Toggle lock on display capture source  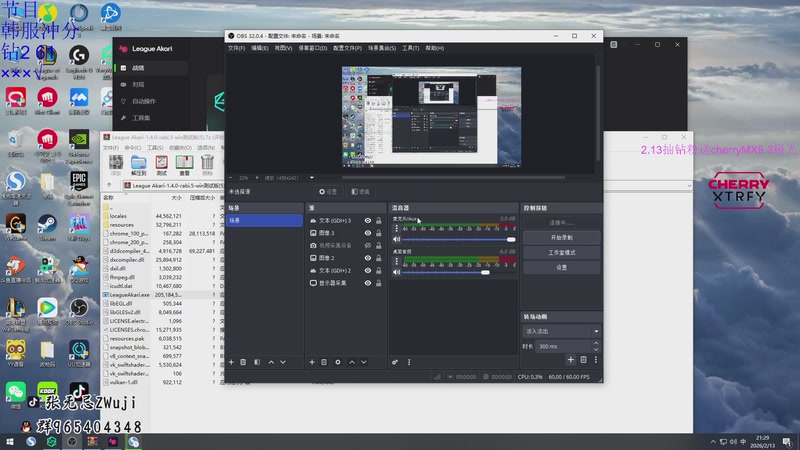coord(379,283)
